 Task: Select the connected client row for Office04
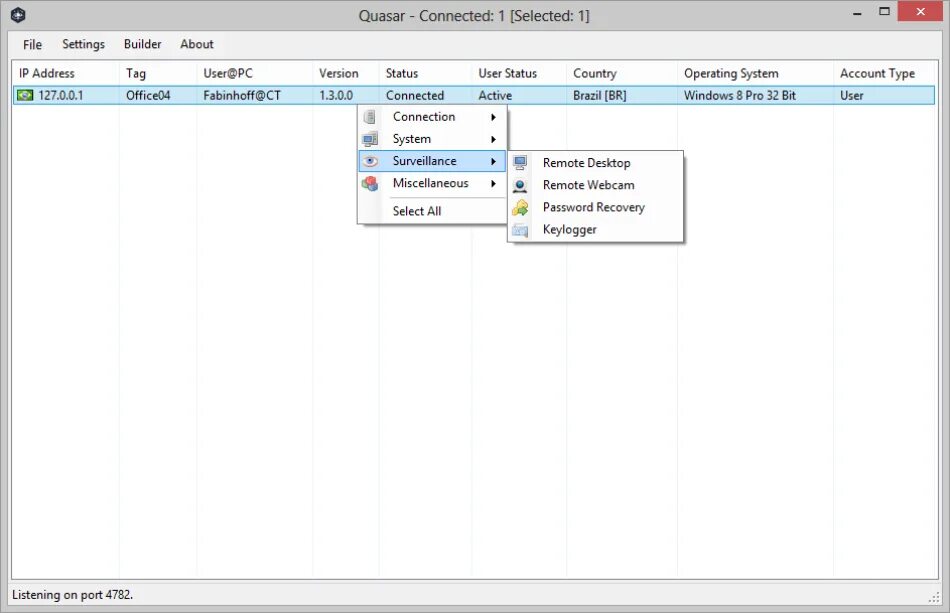coord(150,95)
